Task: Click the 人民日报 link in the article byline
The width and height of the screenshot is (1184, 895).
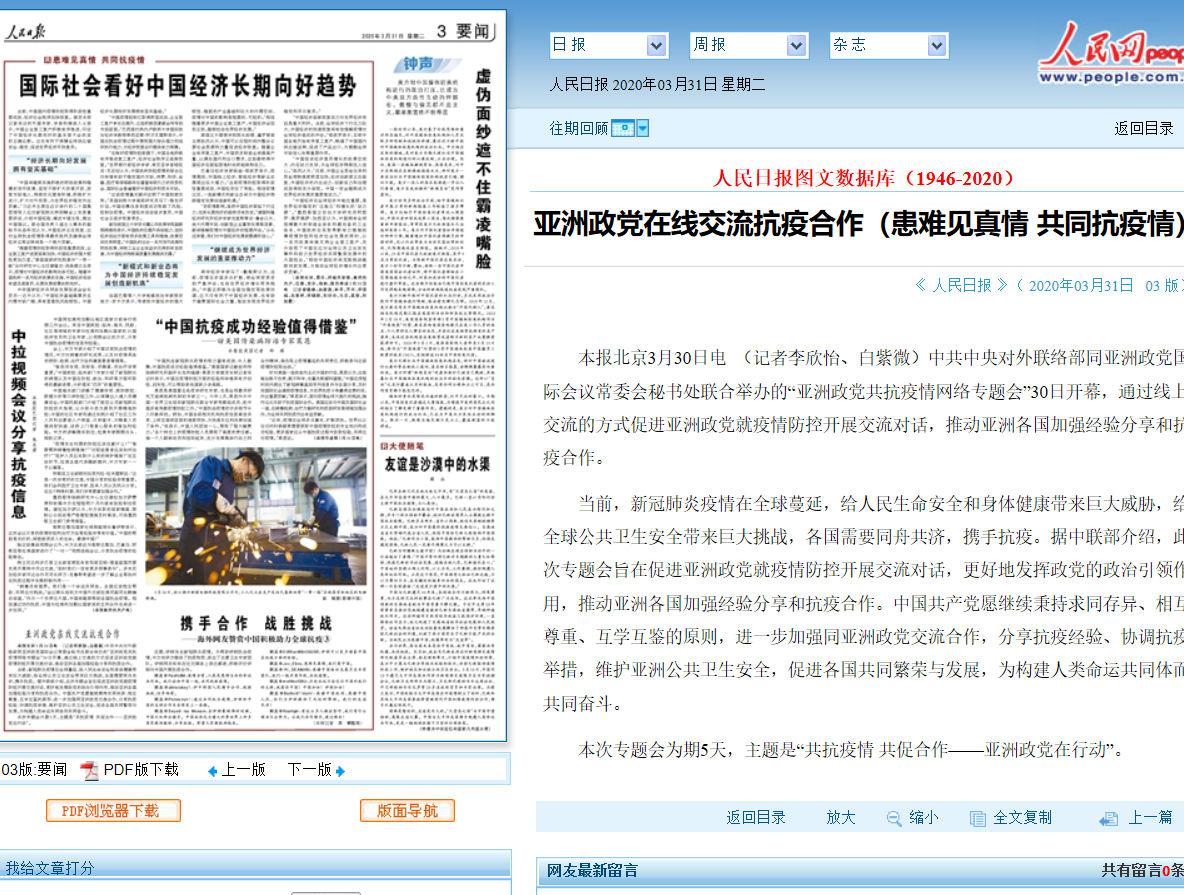Action: coord(961,285)
